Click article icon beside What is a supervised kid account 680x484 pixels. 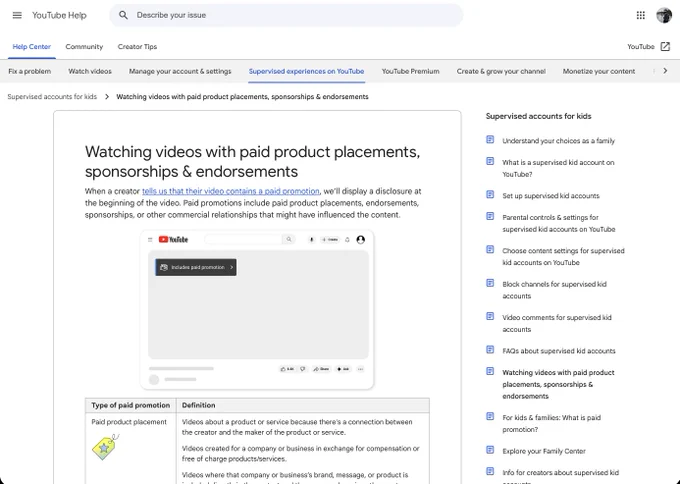[x=490, y=161]
